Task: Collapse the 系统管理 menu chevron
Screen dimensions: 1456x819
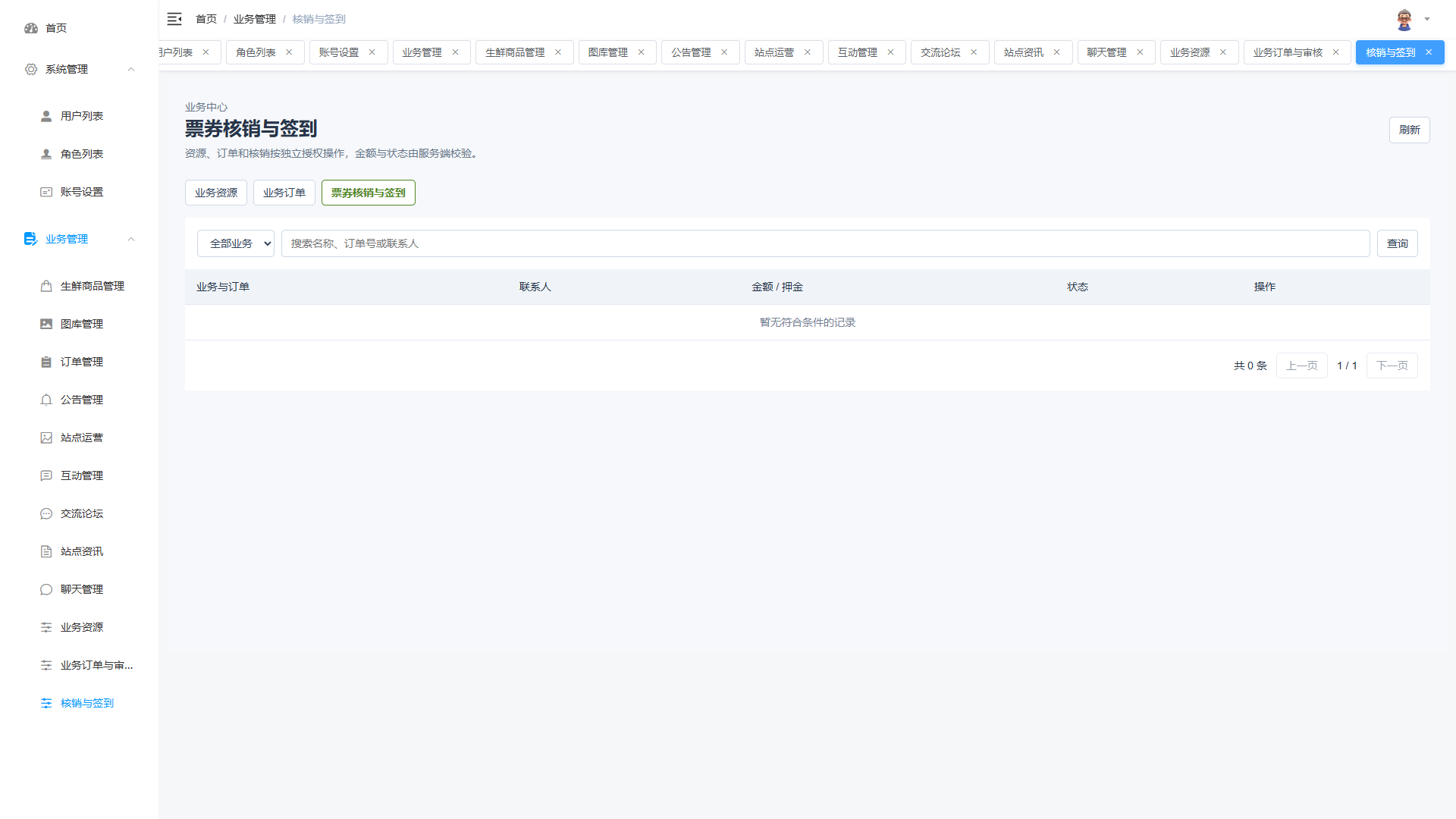Action: point(131,69)
